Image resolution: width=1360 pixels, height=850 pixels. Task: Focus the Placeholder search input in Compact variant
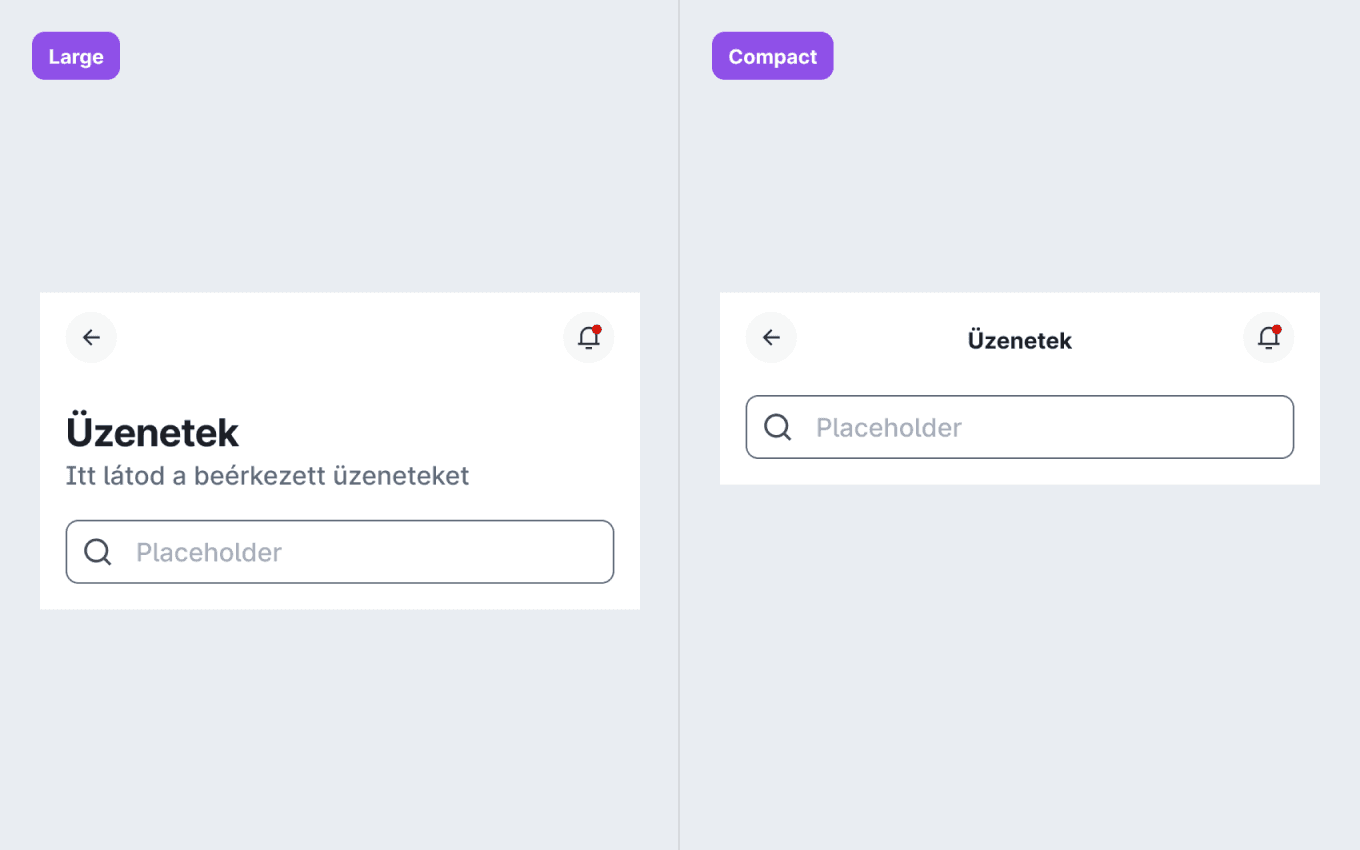click(1020, 427)
